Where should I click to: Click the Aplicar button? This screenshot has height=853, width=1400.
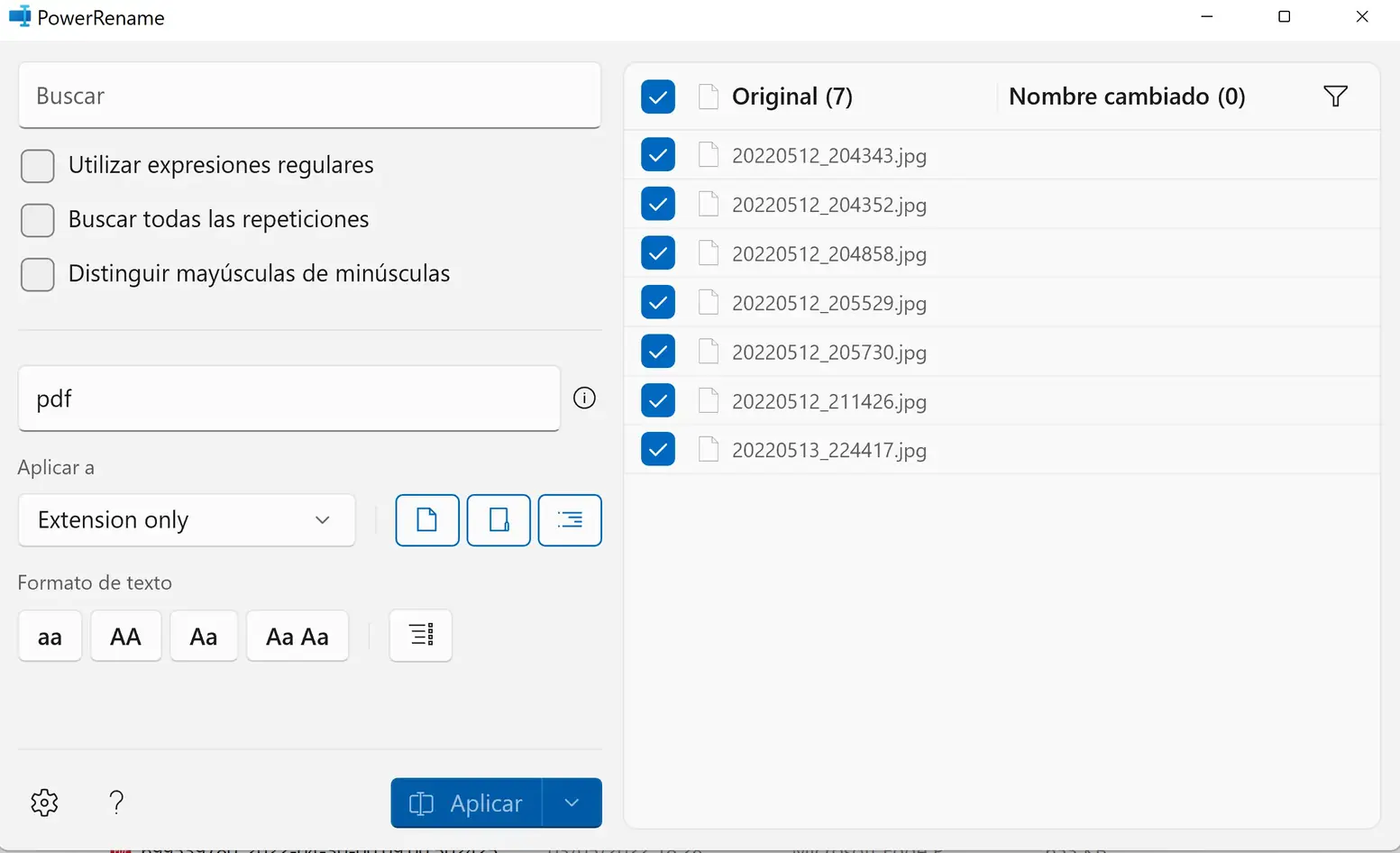pos(466,803)
